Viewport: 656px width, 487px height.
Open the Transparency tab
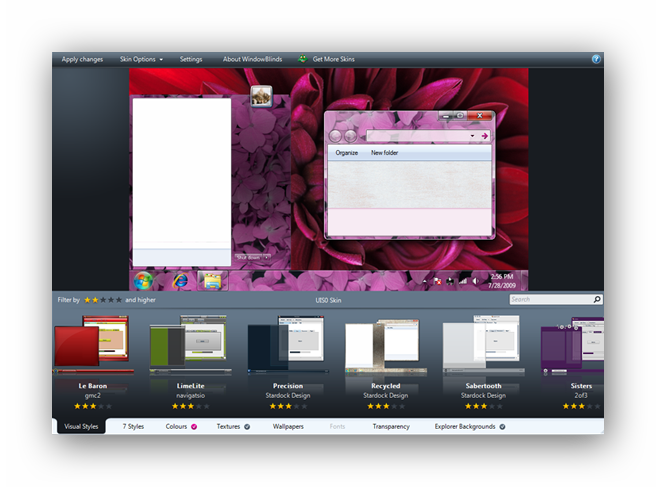(391, 426)
